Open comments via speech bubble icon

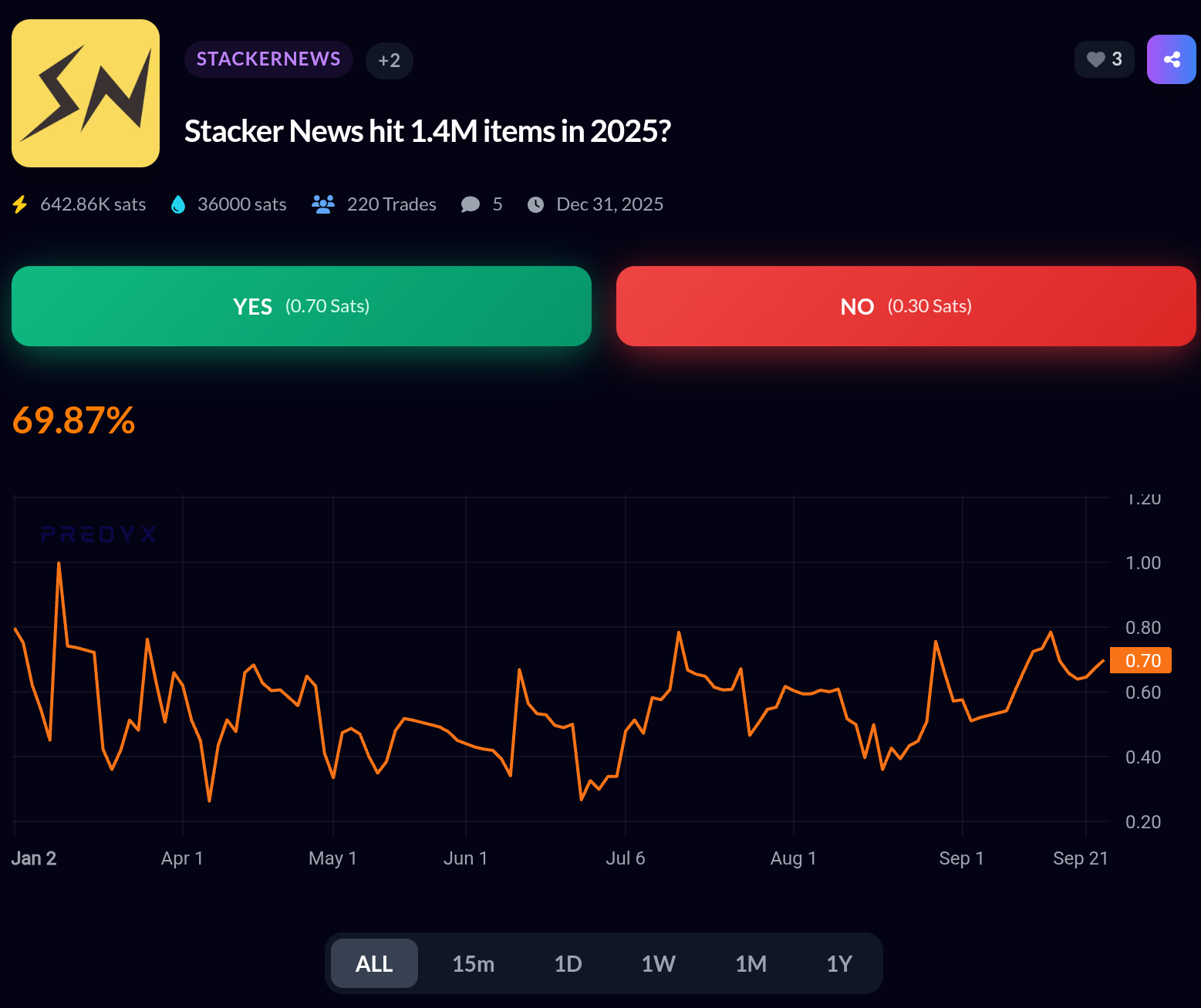pos(471,204)
